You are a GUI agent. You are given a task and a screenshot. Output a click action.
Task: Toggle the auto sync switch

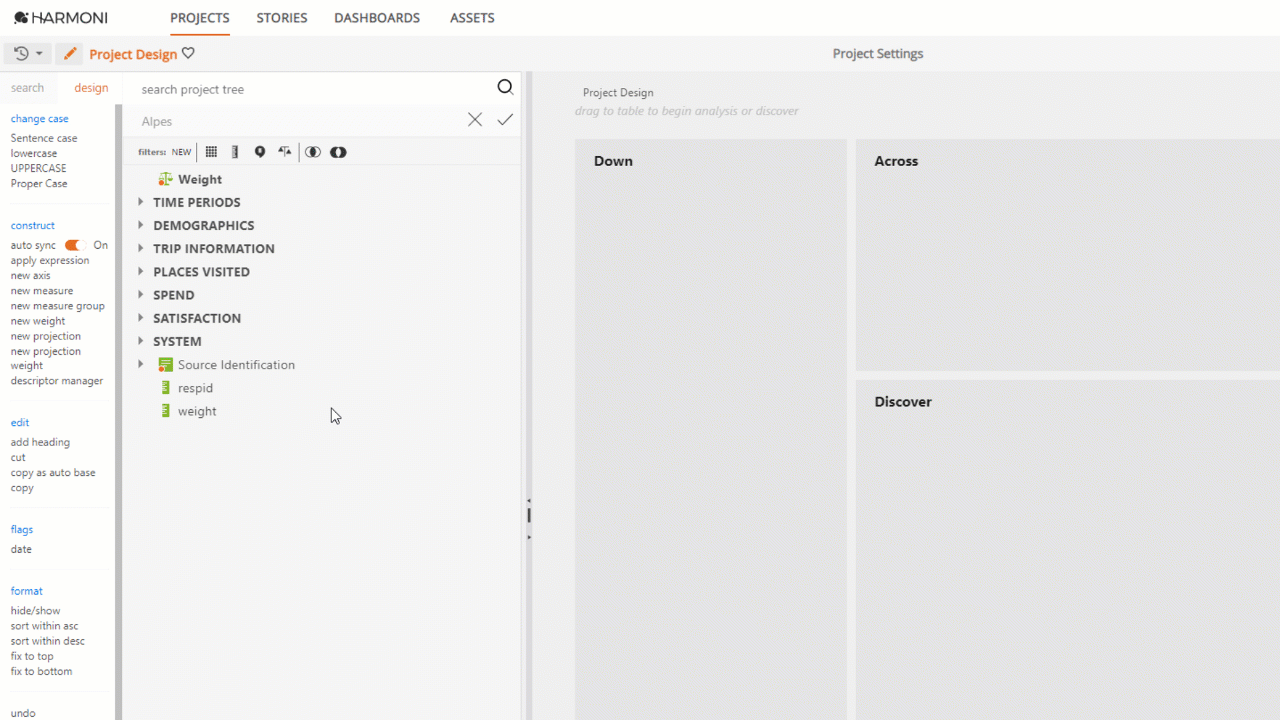(x=75, y=245)
